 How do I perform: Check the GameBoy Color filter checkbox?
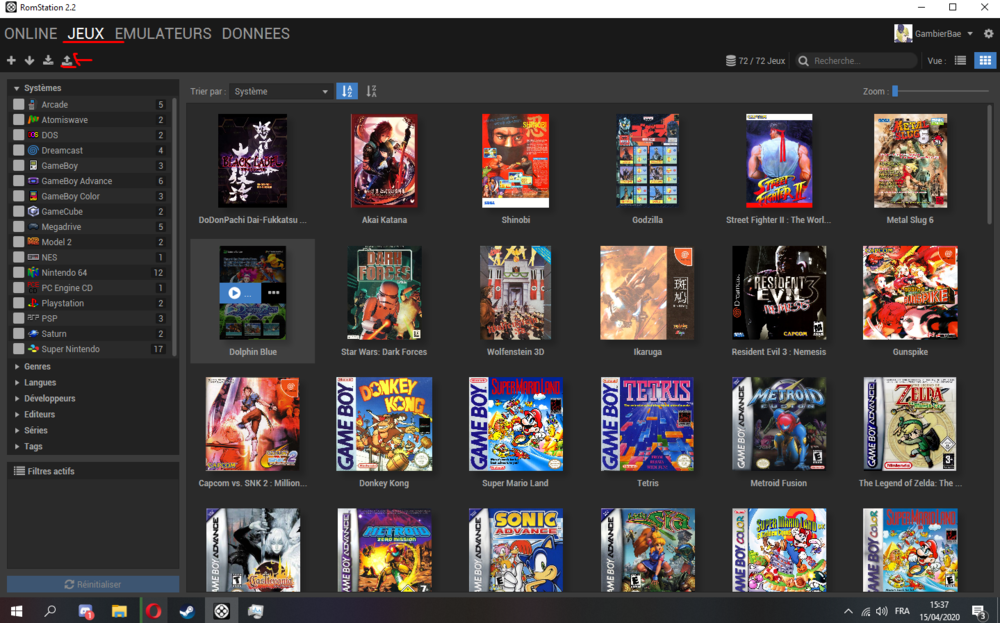point(18,196)
